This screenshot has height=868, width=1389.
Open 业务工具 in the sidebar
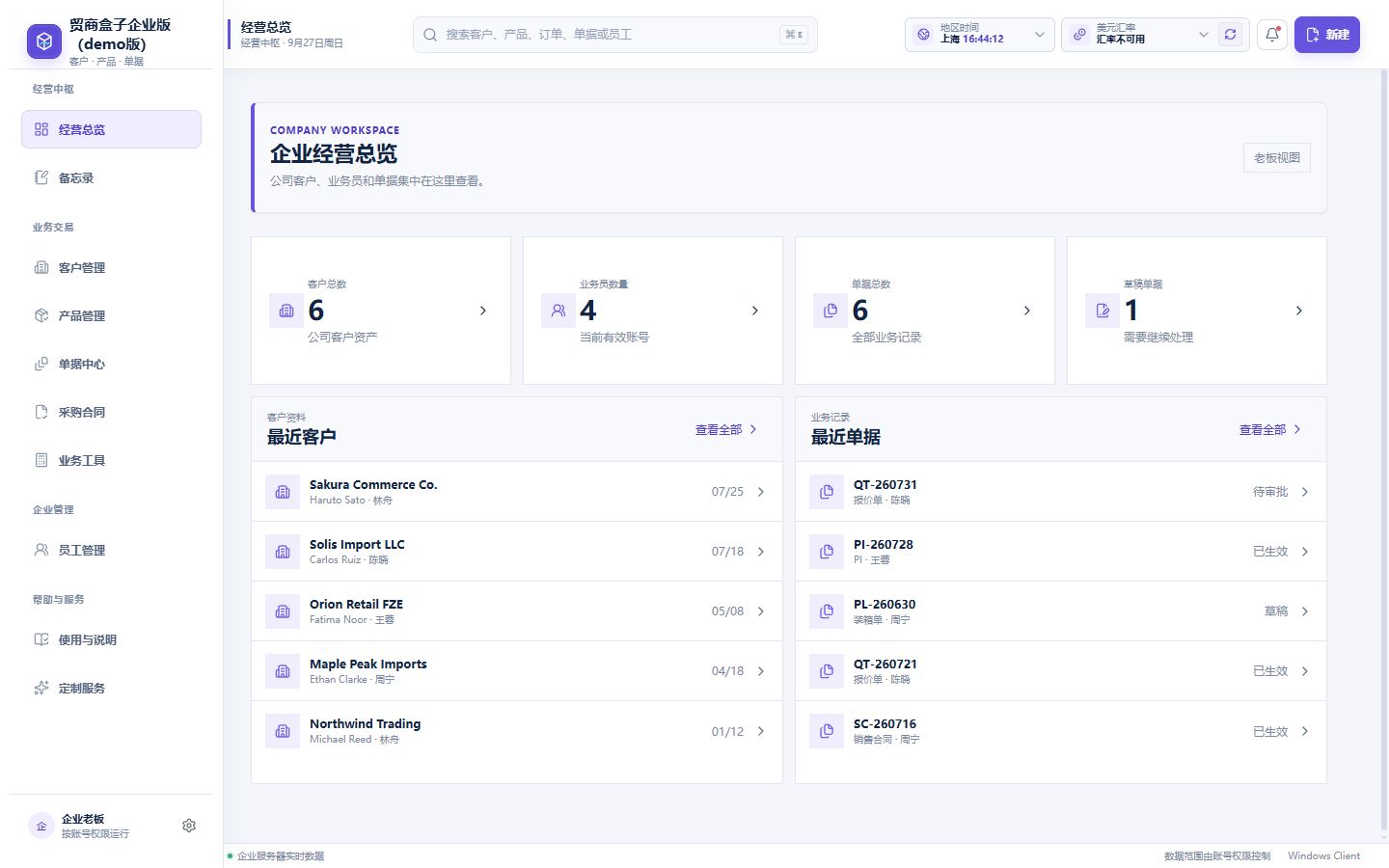[111, 460]
